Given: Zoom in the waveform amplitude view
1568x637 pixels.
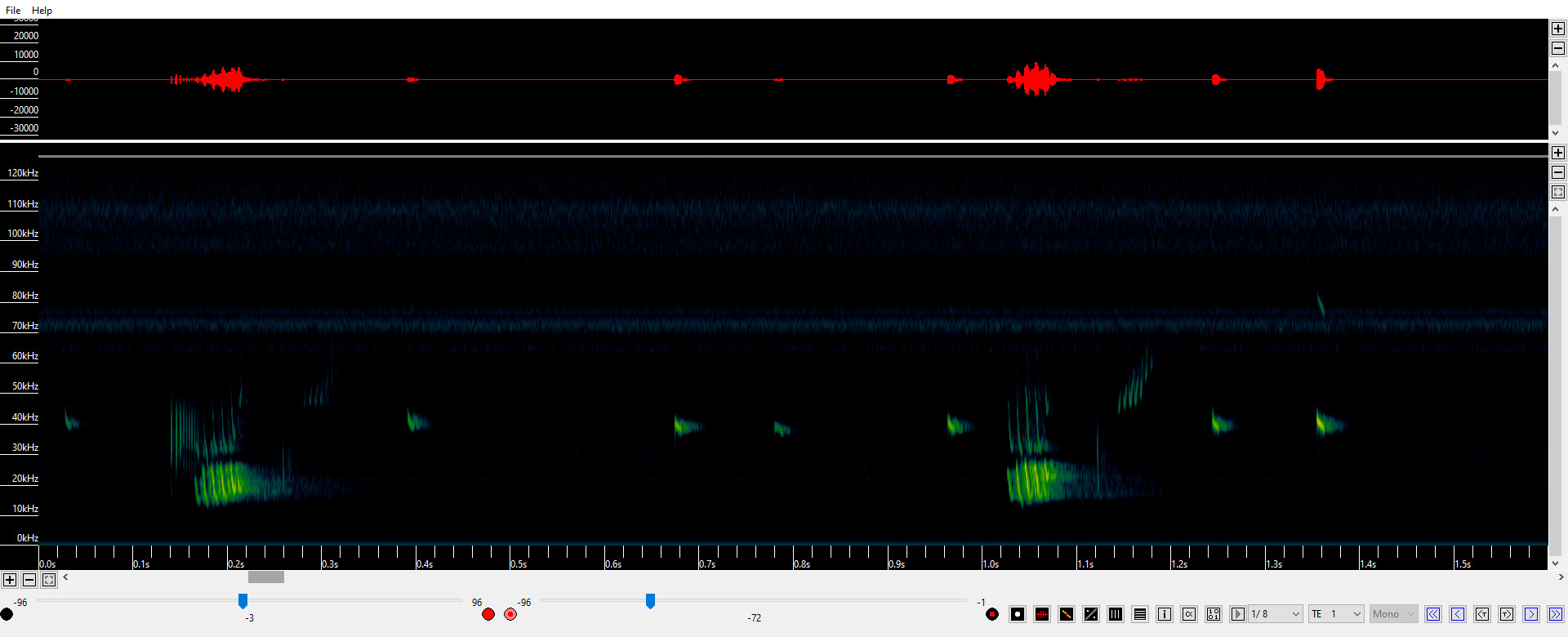Looking at the screenshot, I should [1558, 29].
